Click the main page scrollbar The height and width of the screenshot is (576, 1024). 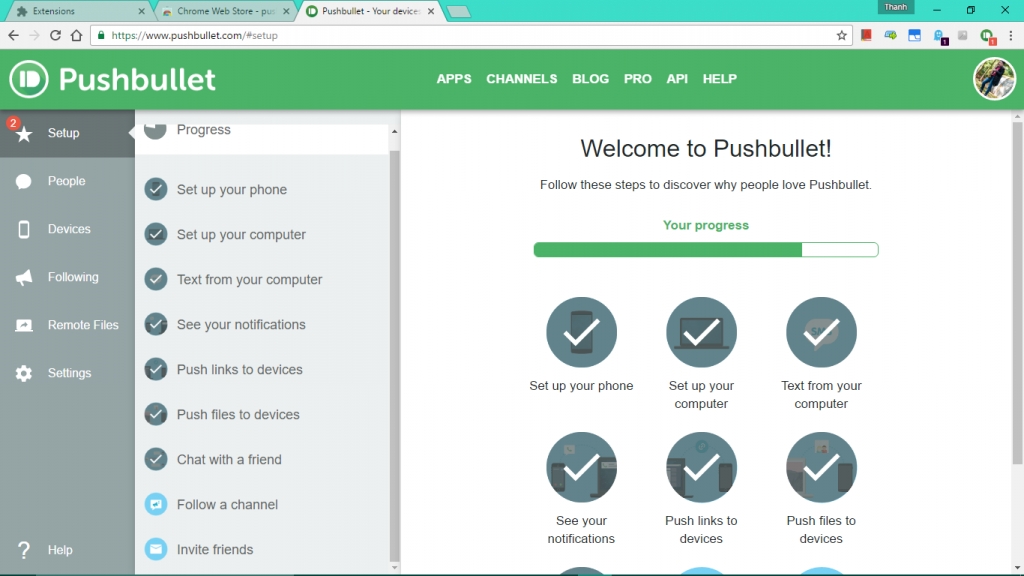pyautogui.click(x=1017, y=294)
